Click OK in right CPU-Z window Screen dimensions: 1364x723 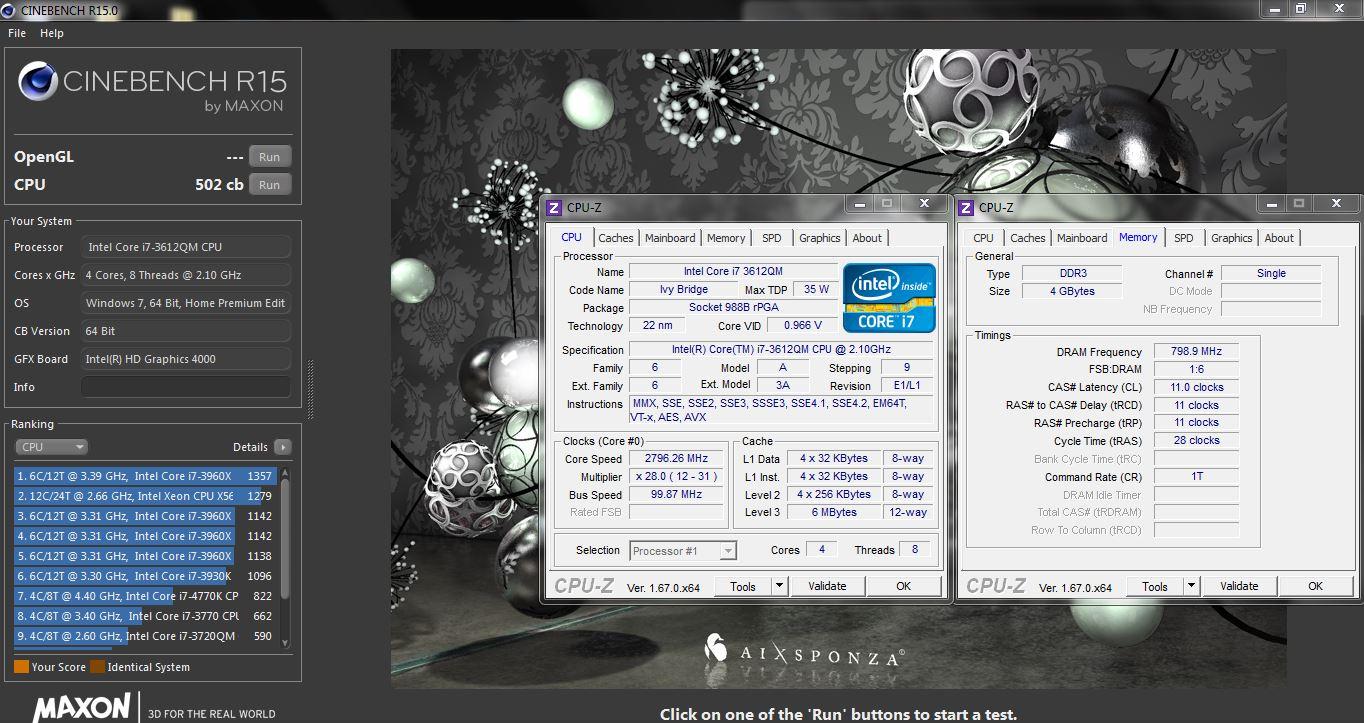pos(1316,587)
